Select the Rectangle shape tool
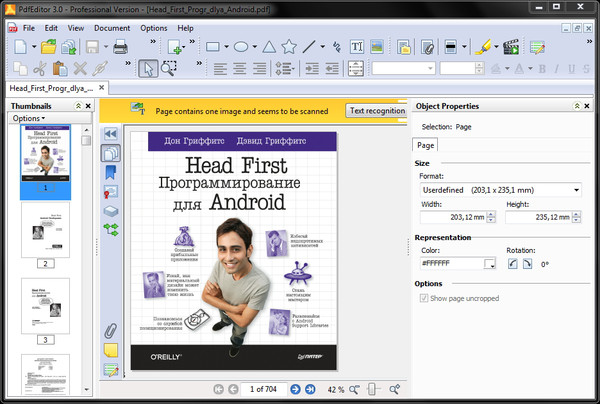The height and width of the screenshot is (404, 600). pyautogui.click(x=212, y=47)
